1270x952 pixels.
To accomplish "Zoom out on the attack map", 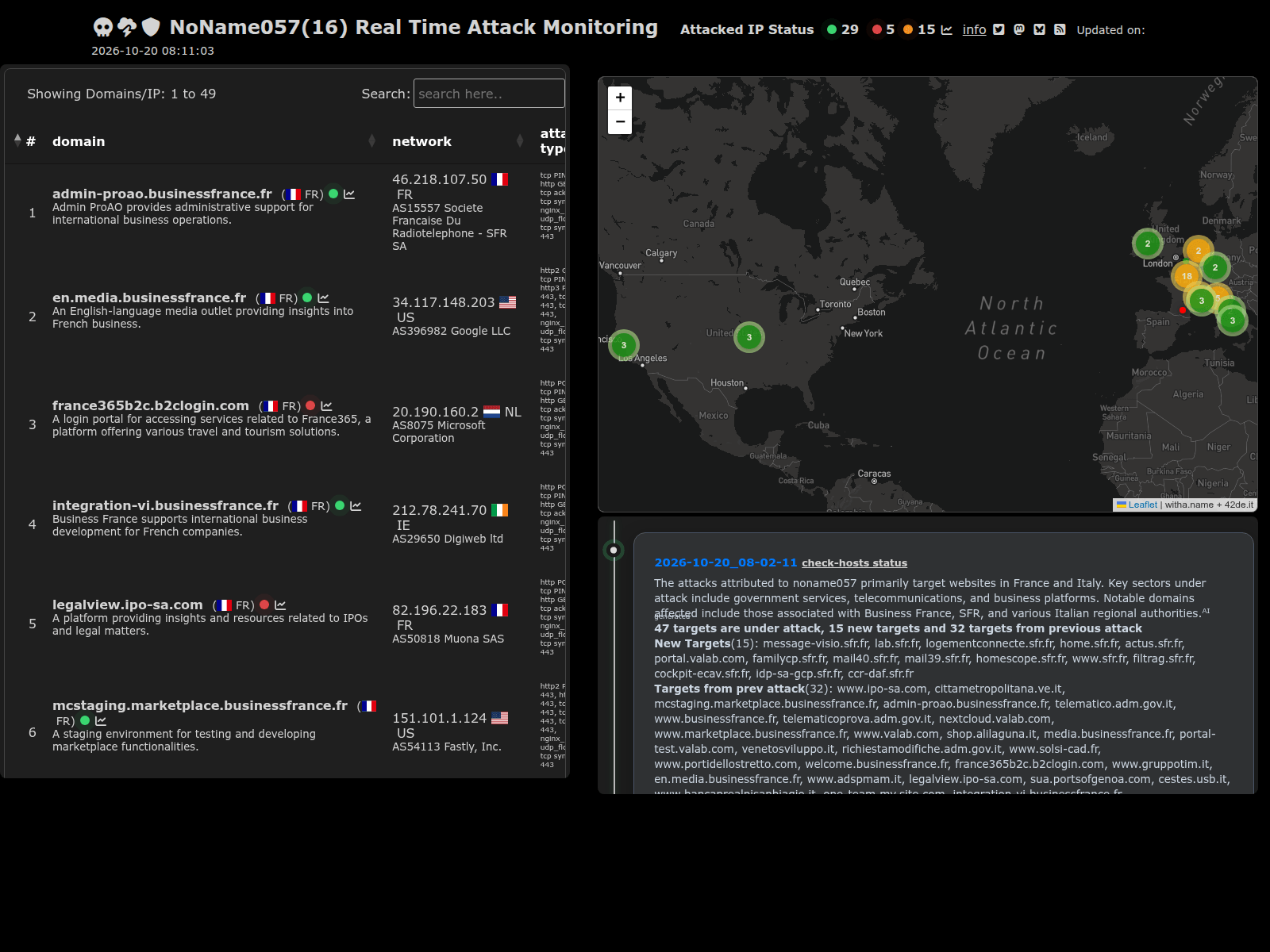I will [x=620, y=121].
